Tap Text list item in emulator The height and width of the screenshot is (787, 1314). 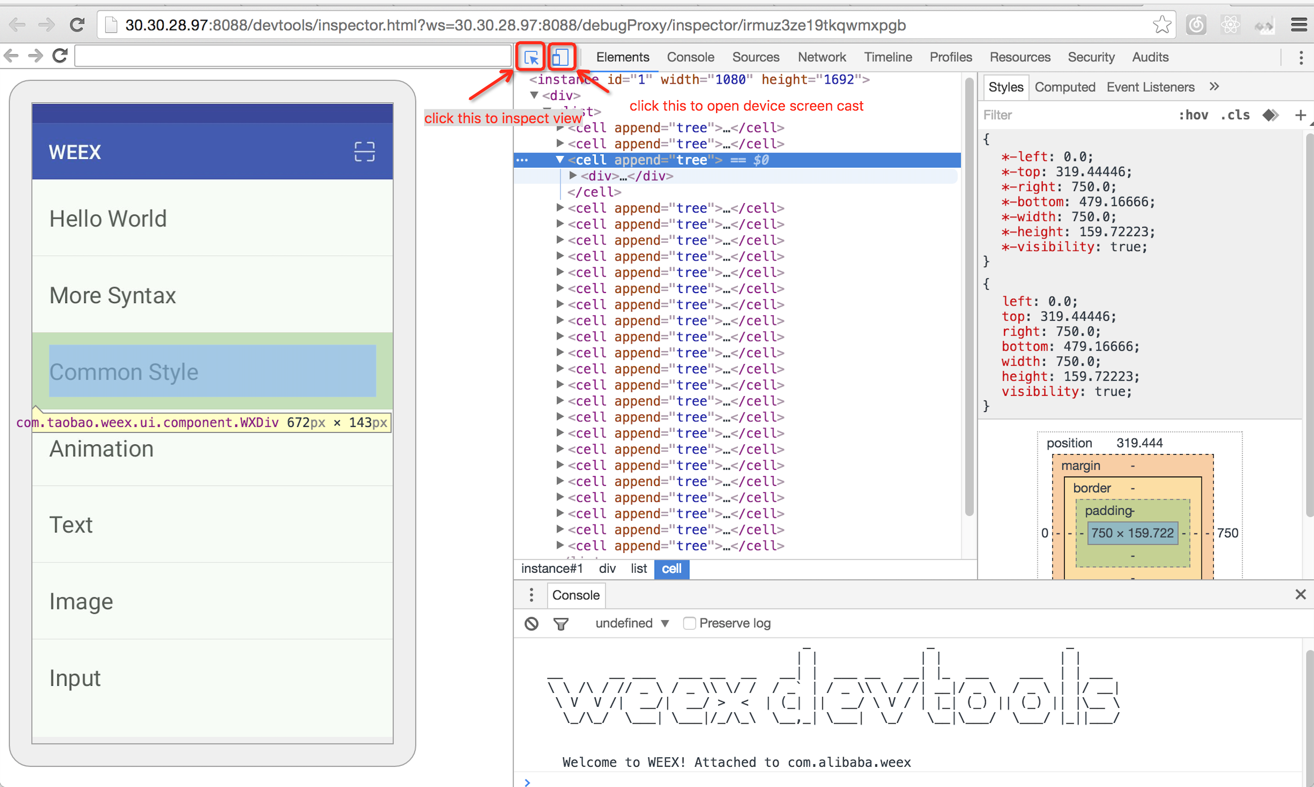click(x=212, y=524)
